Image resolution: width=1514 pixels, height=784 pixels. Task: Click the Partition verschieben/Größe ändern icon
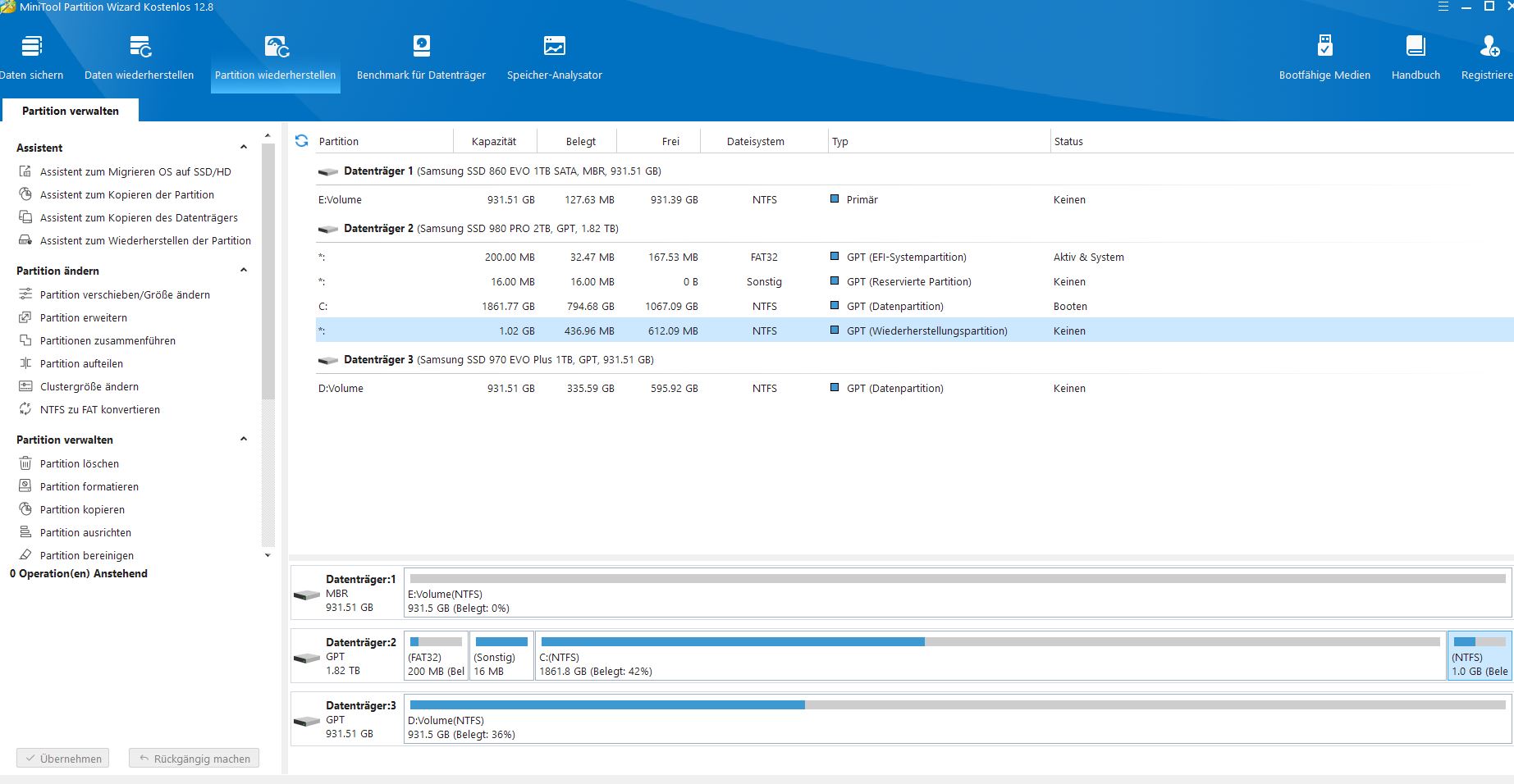[25, 294]
